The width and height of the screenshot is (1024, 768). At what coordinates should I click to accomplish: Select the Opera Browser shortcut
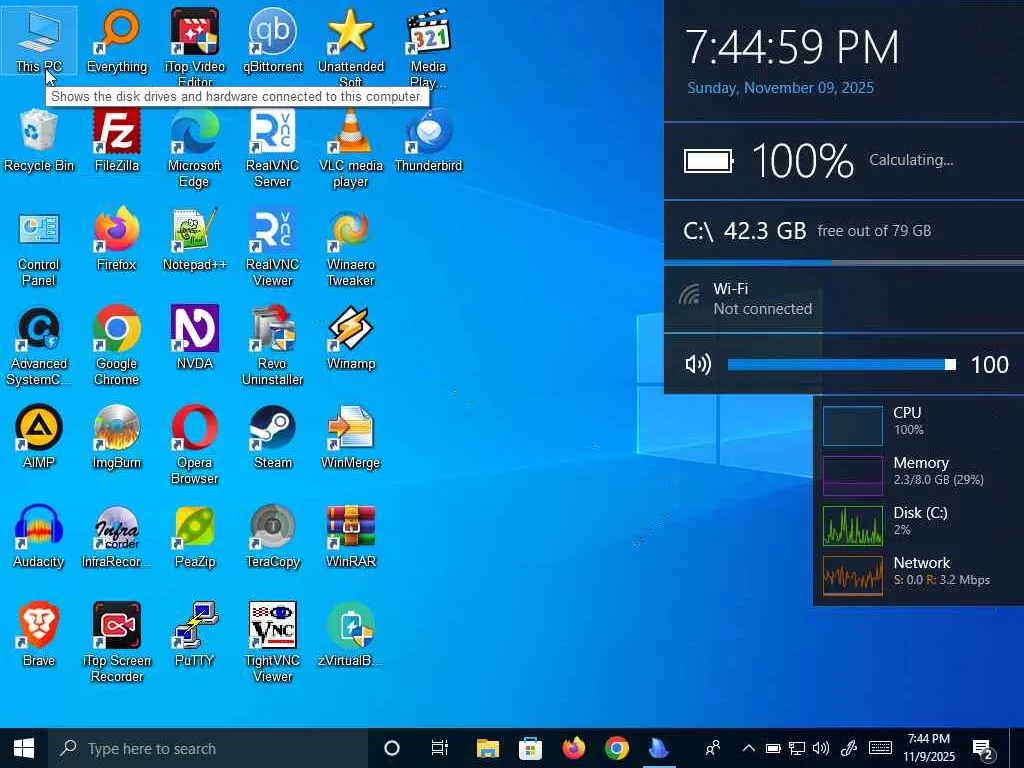(x=195, y=445)
